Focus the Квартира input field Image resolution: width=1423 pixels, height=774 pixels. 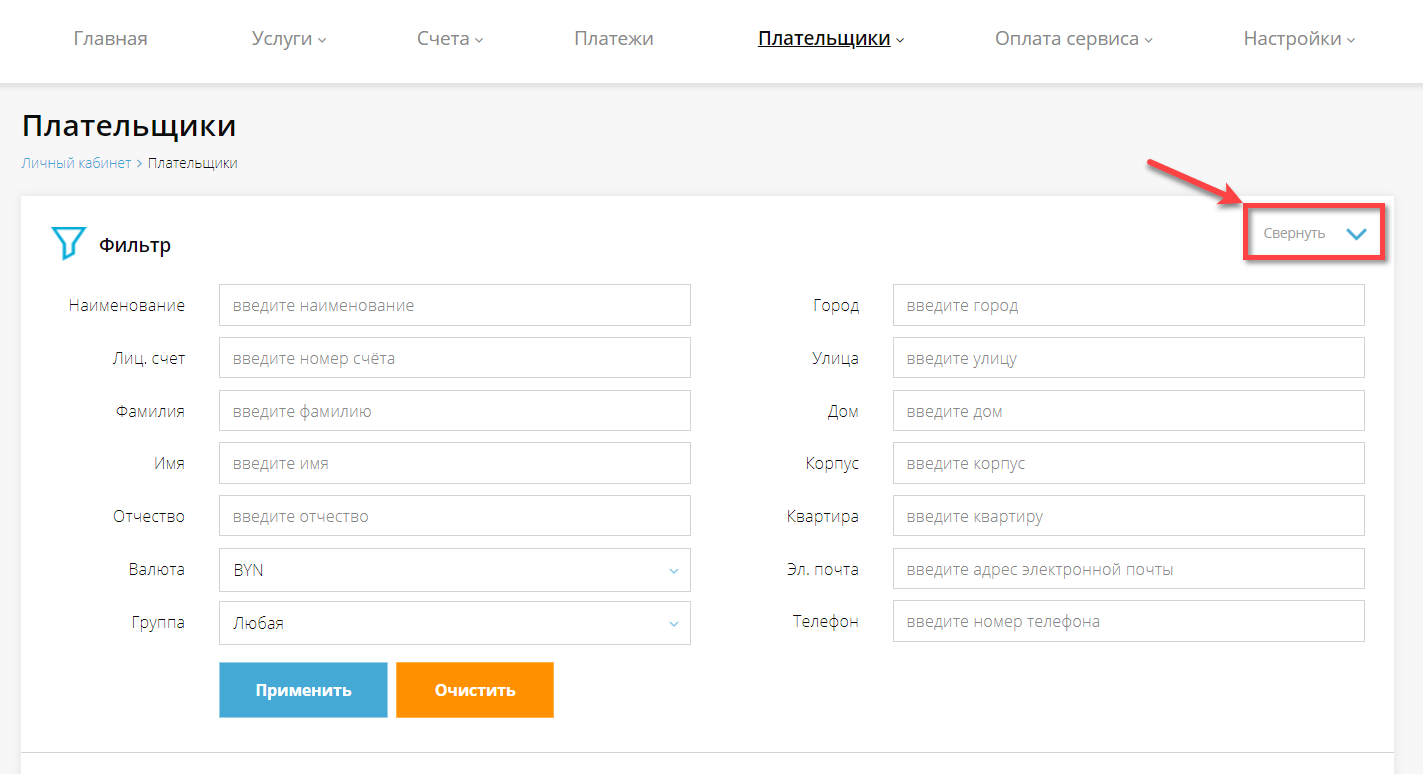(1129, 517)
